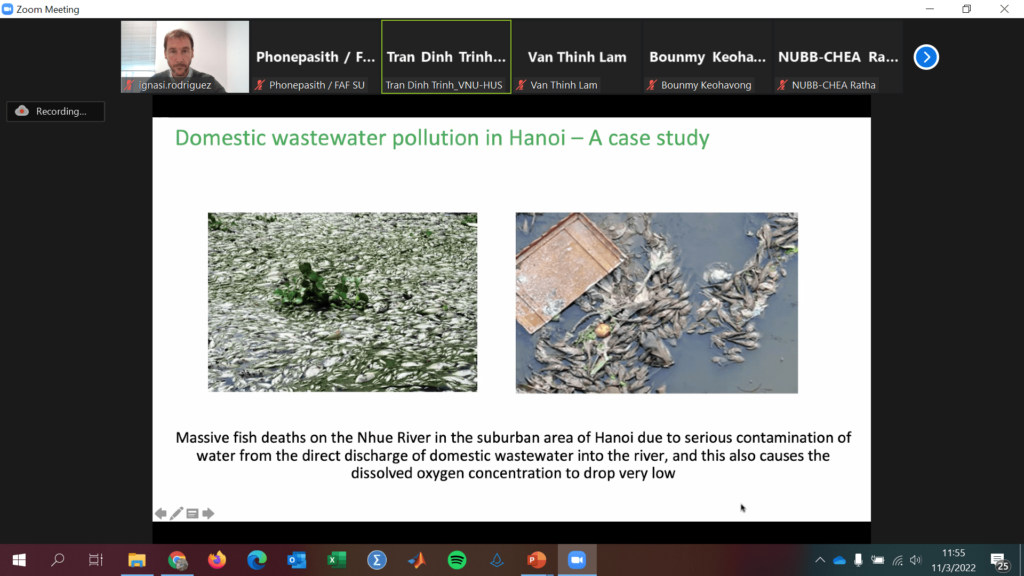Click the microphone tray icon
This screenshot has height=576, width=1024.
(858, 560)
